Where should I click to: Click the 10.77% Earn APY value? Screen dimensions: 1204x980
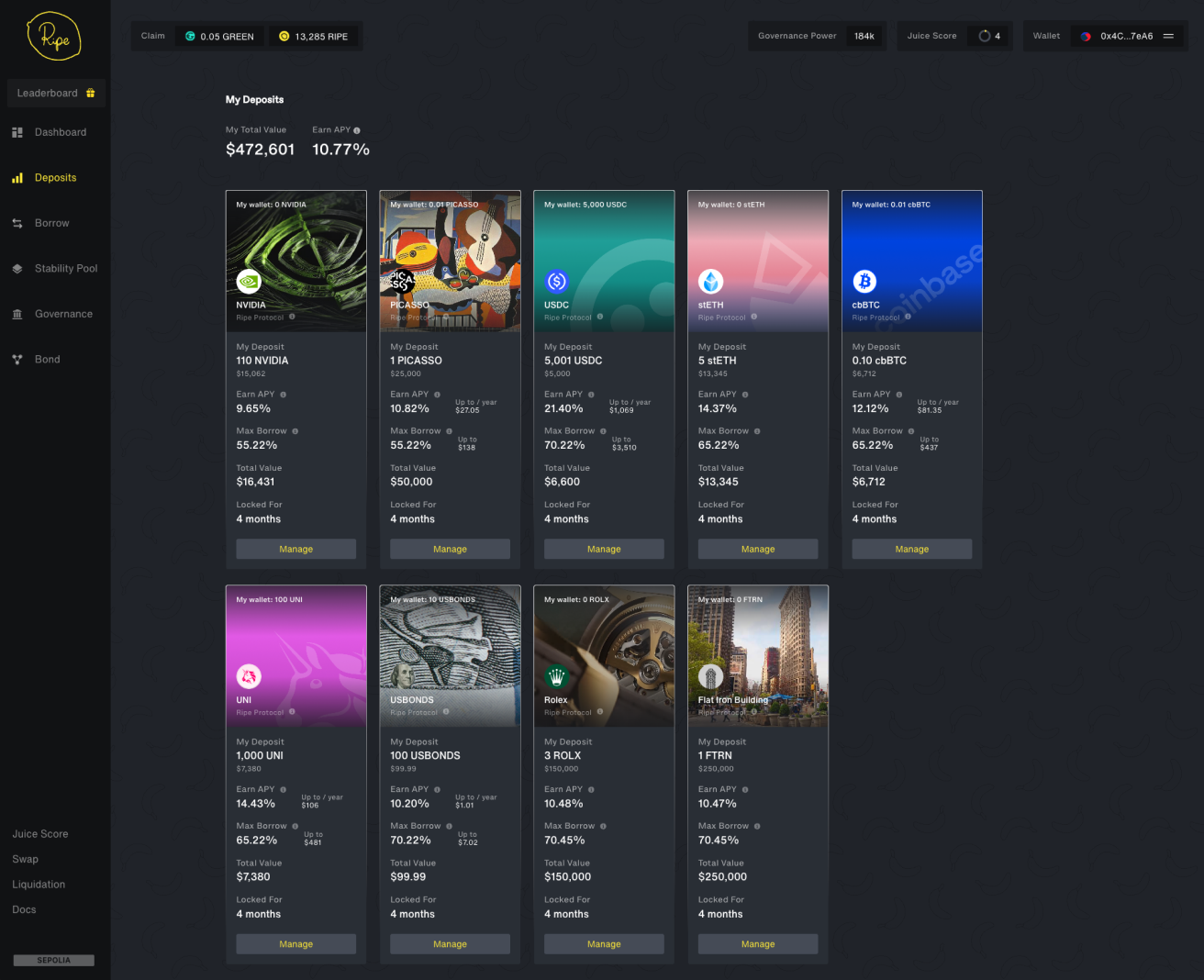(340, 150)
